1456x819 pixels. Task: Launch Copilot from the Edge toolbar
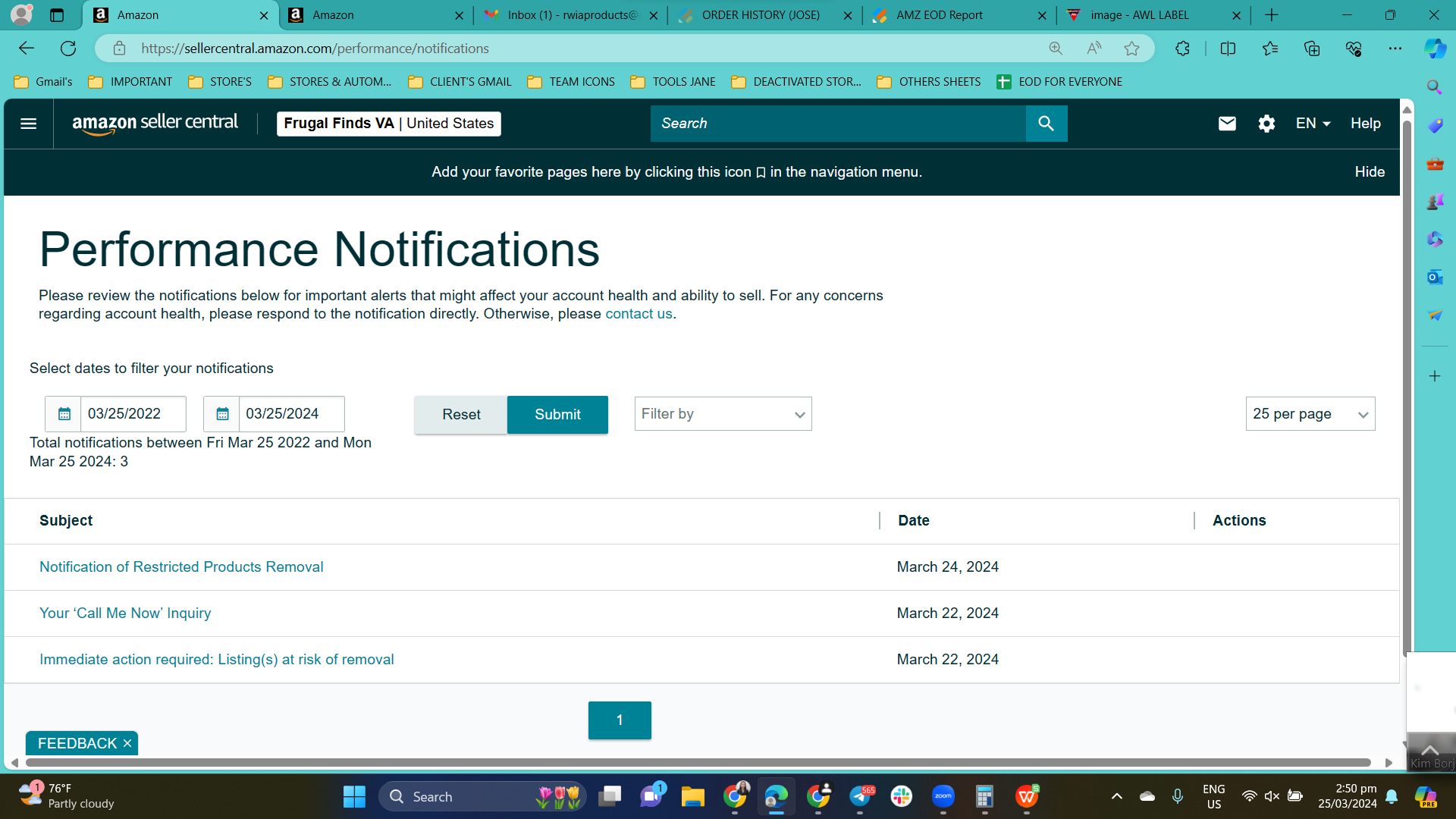pyautogui.click(x=1435, y=49)
